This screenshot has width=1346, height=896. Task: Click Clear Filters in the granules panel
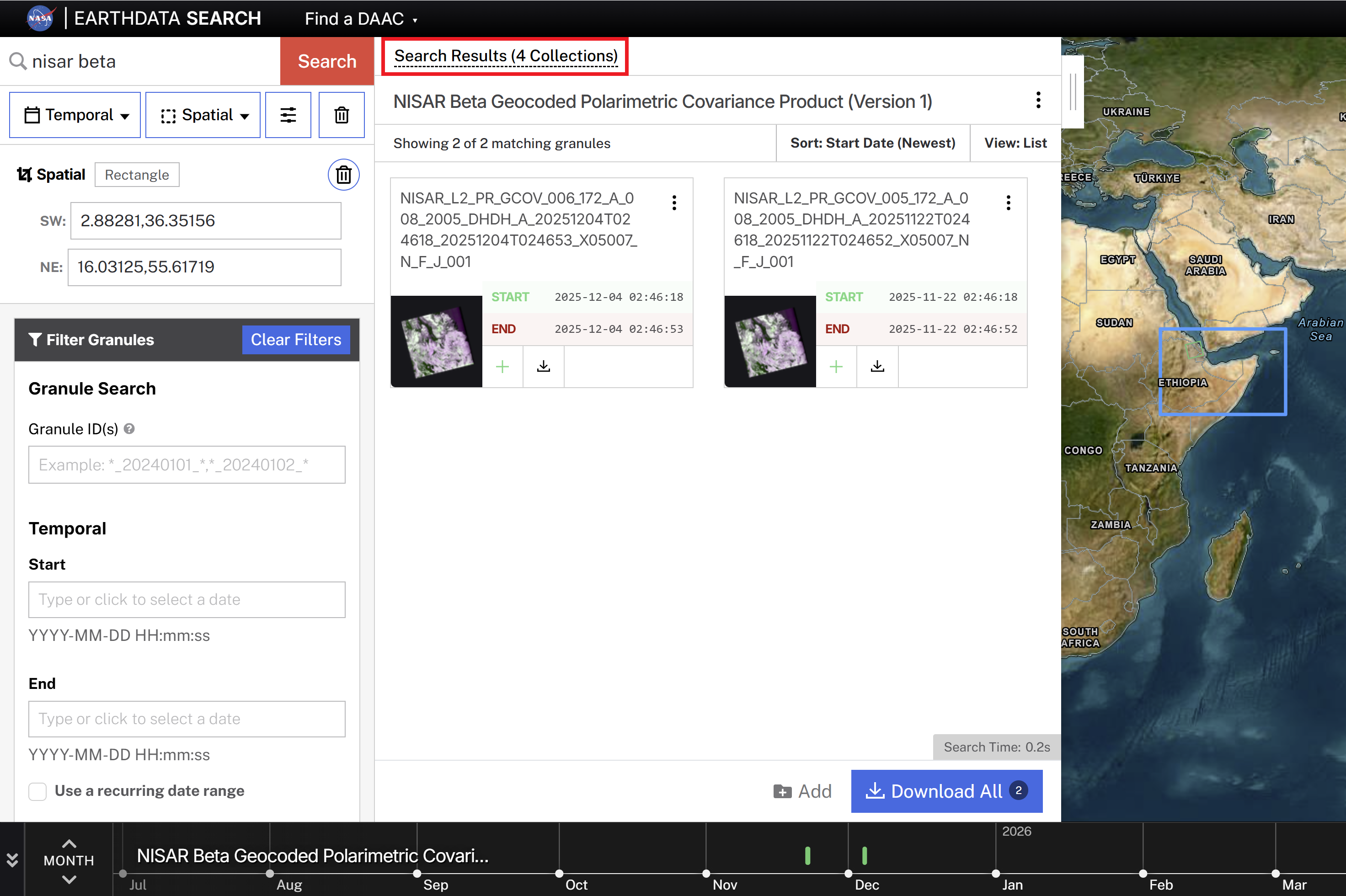point(295,339)
